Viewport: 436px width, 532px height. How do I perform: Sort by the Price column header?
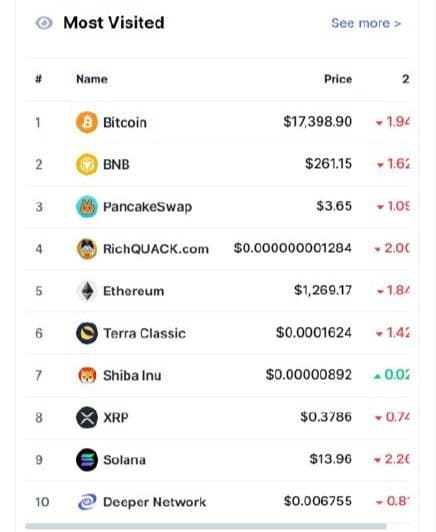tap(338, 79)
